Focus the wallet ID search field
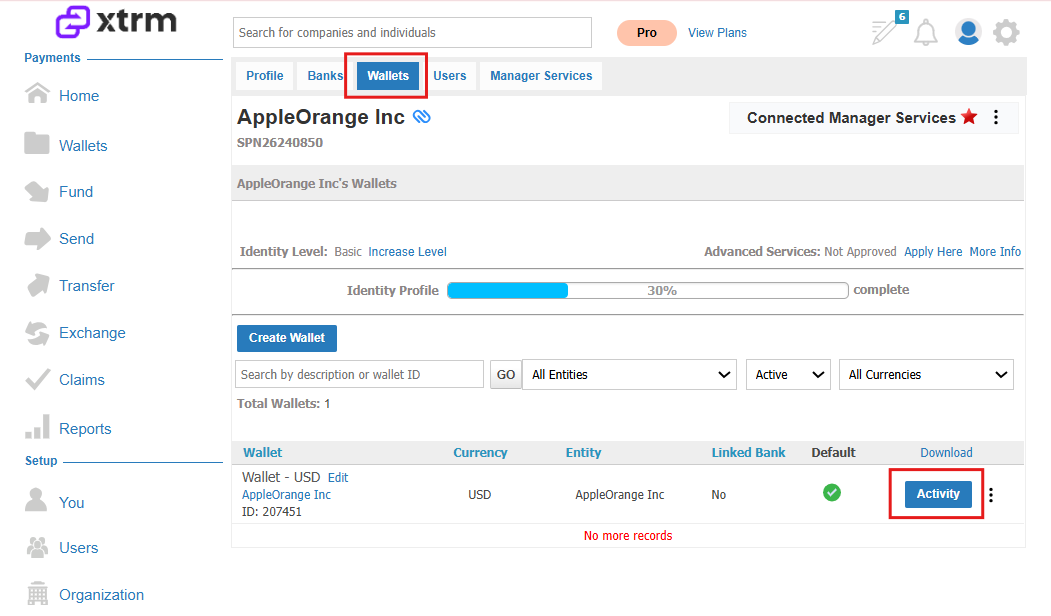 [359, 375]
